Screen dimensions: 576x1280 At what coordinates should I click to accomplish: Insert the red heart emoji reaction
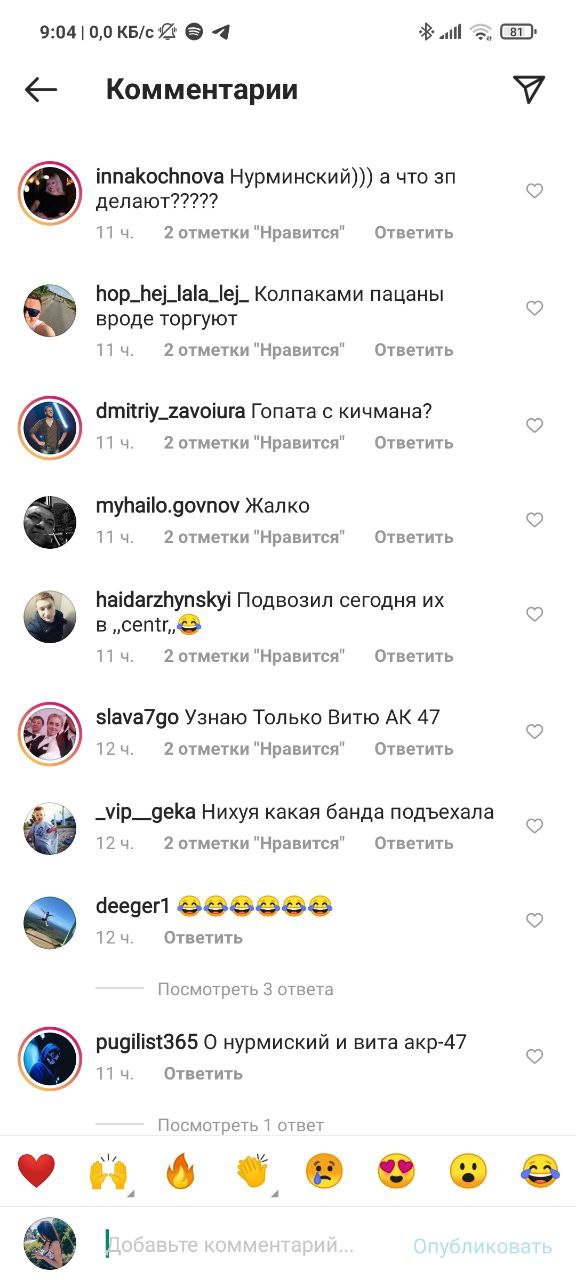[36, 1170]
